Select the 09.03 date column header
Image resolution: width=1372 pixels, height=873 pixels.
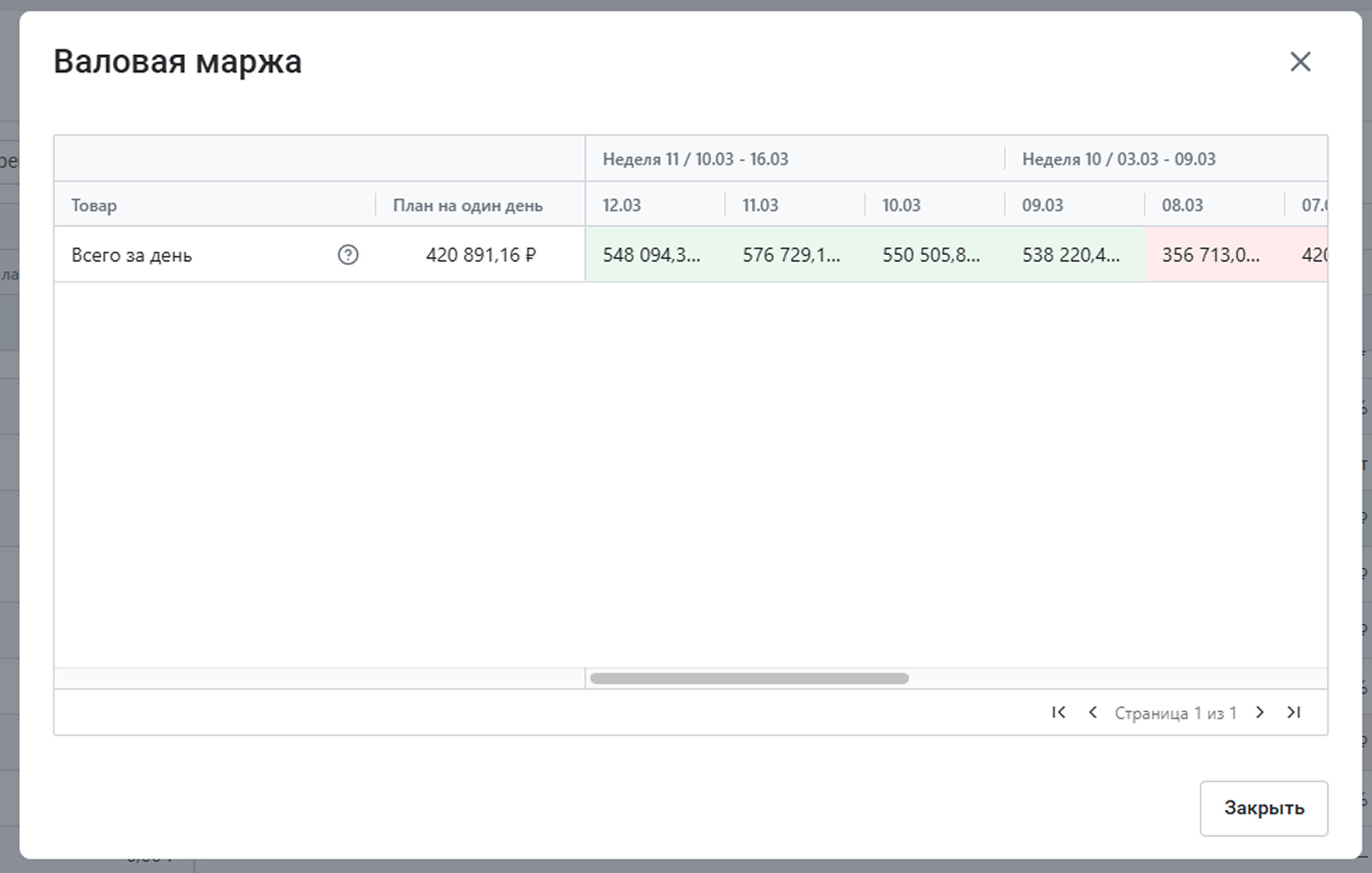(1042, 206)
